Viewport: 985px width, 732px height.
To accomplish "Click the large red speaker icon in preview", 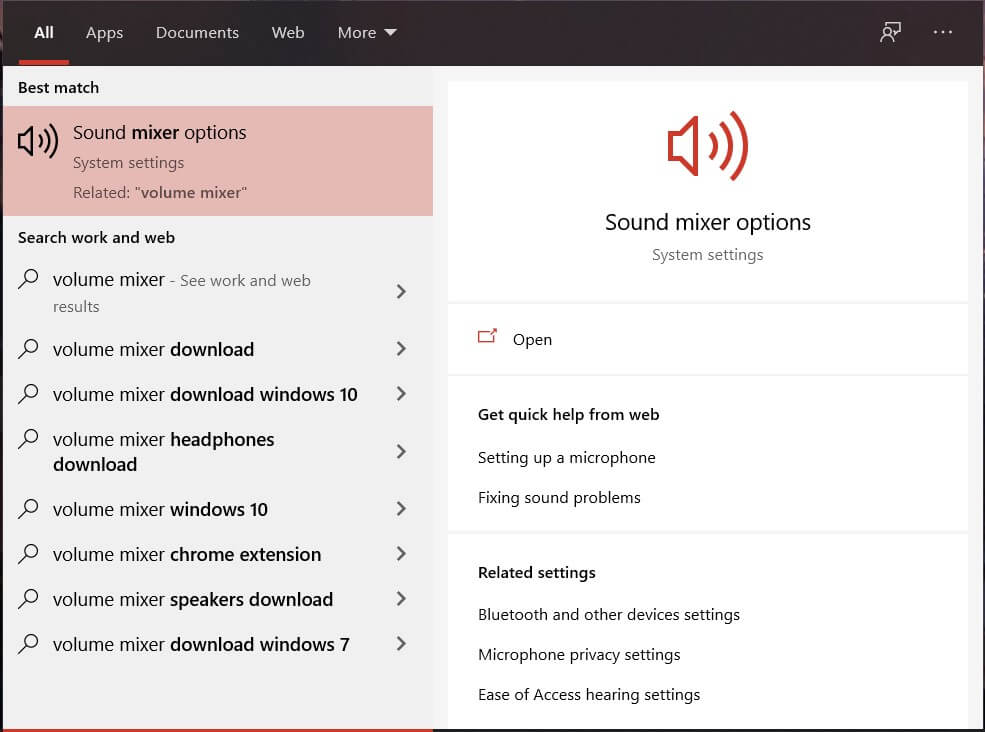I will (x=707, y=146).
